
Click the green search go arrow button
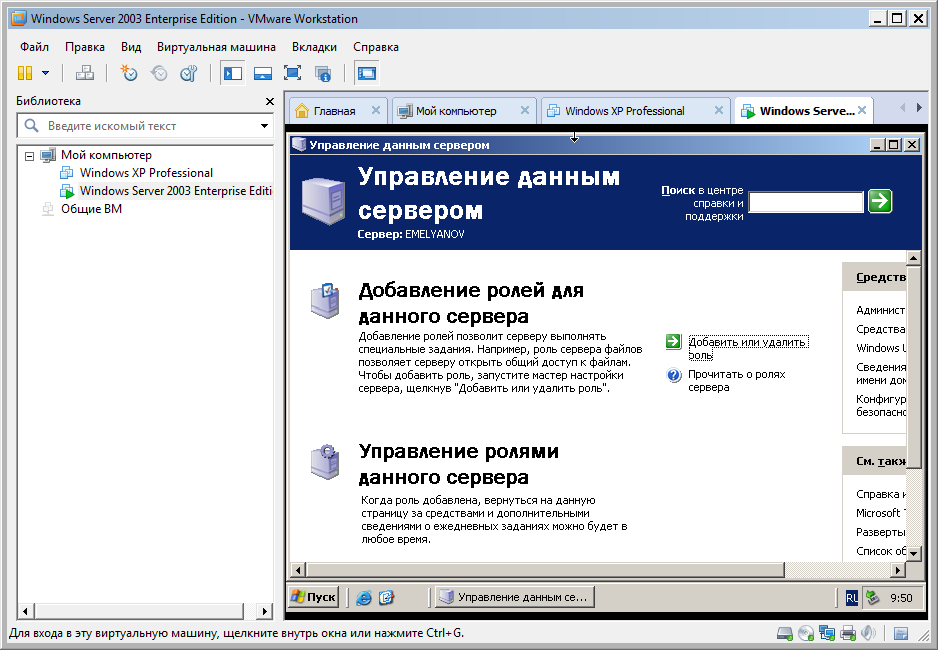880,201
